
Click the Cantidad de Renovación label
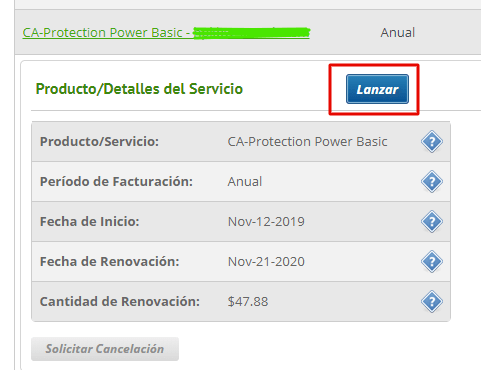coord(120,302)
